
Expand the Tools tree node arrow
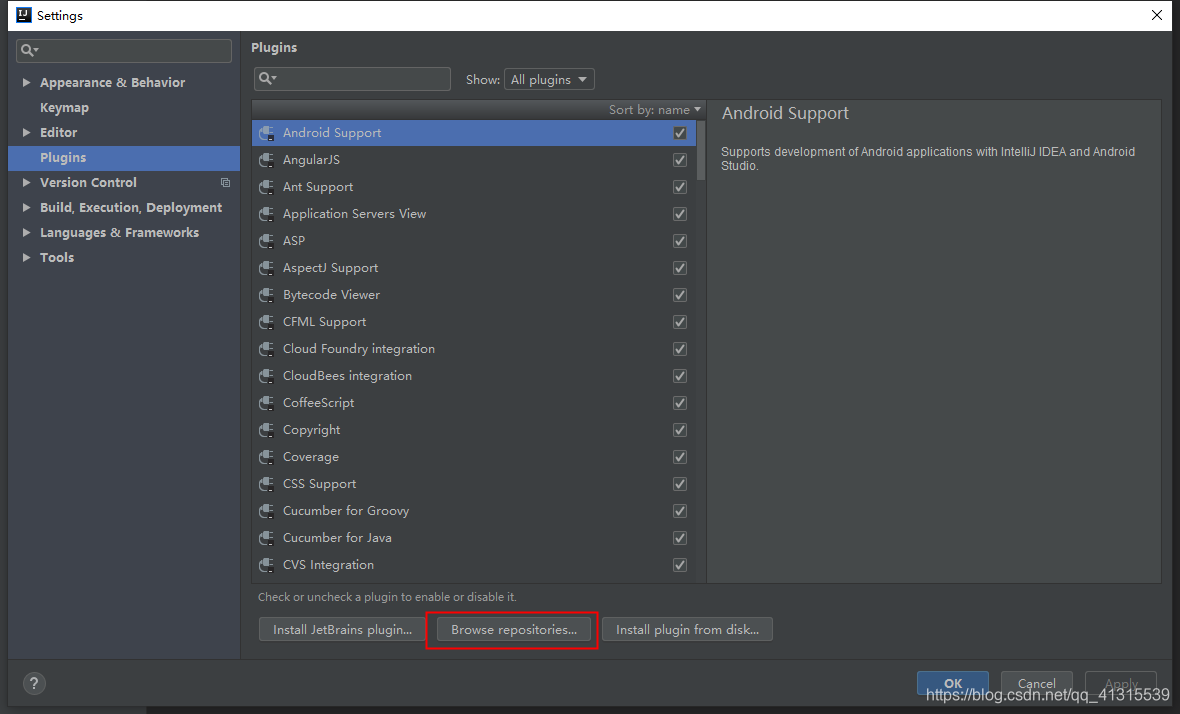tap(26, 257)
